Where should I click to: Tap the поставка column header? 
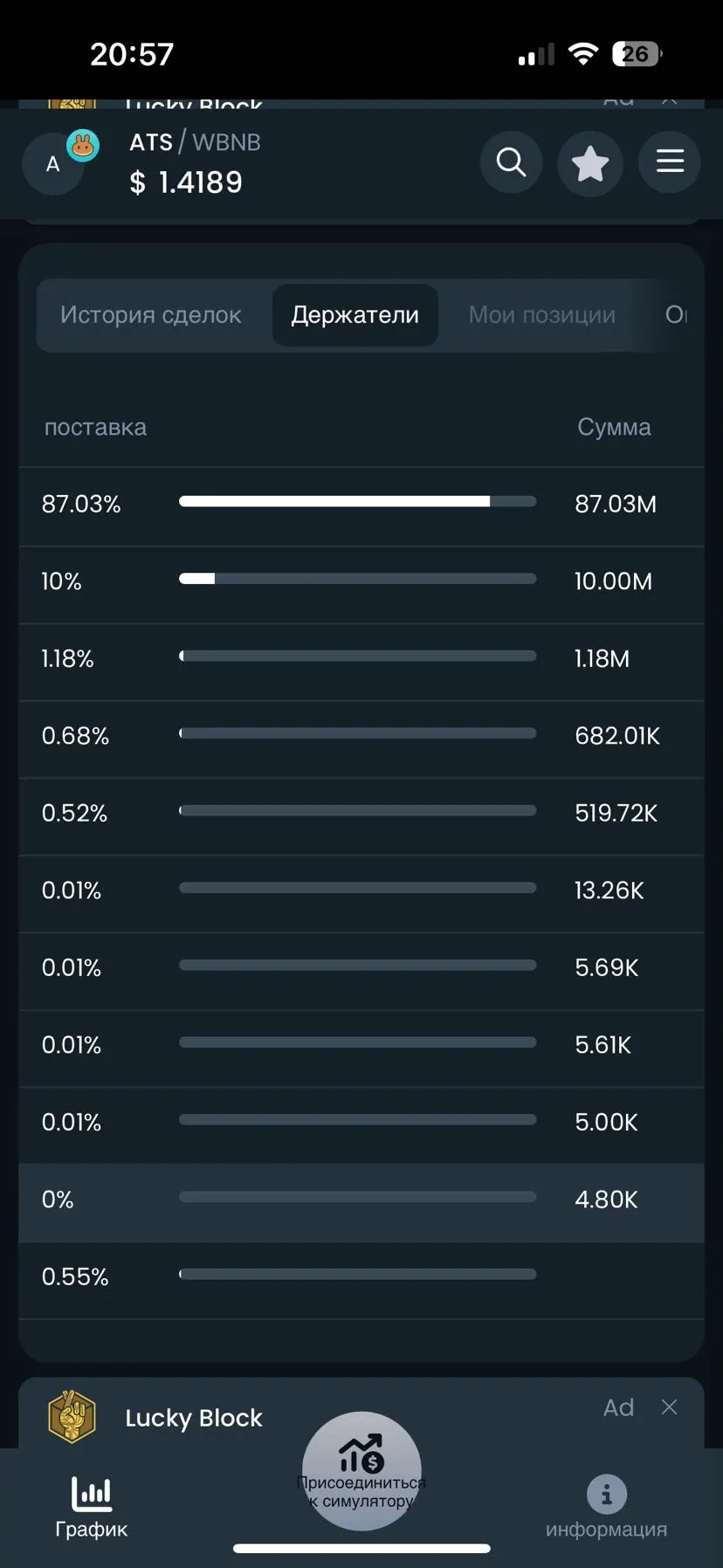(95, 427)
